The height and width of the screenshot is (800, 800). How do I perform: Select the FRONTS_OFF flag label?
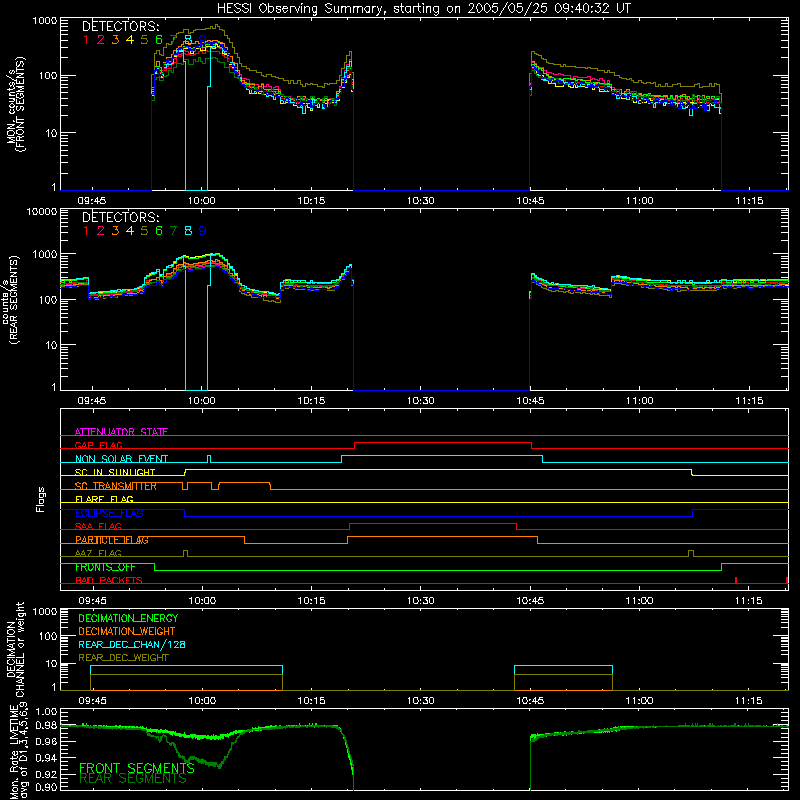point(105,567)
